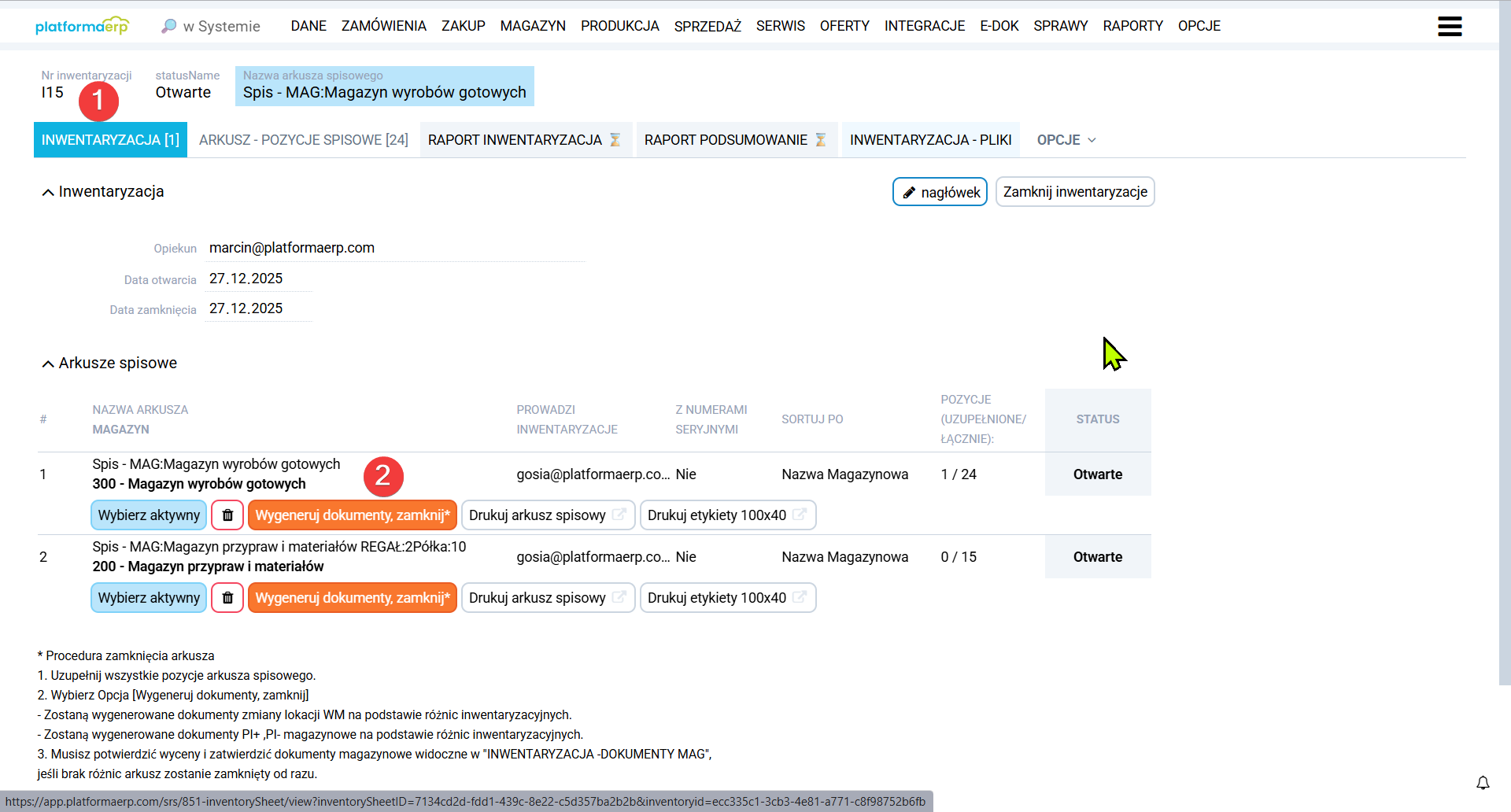Click the platformaerp logo
The height and width of the screenshot is (812, 1511).
point(82,24)
